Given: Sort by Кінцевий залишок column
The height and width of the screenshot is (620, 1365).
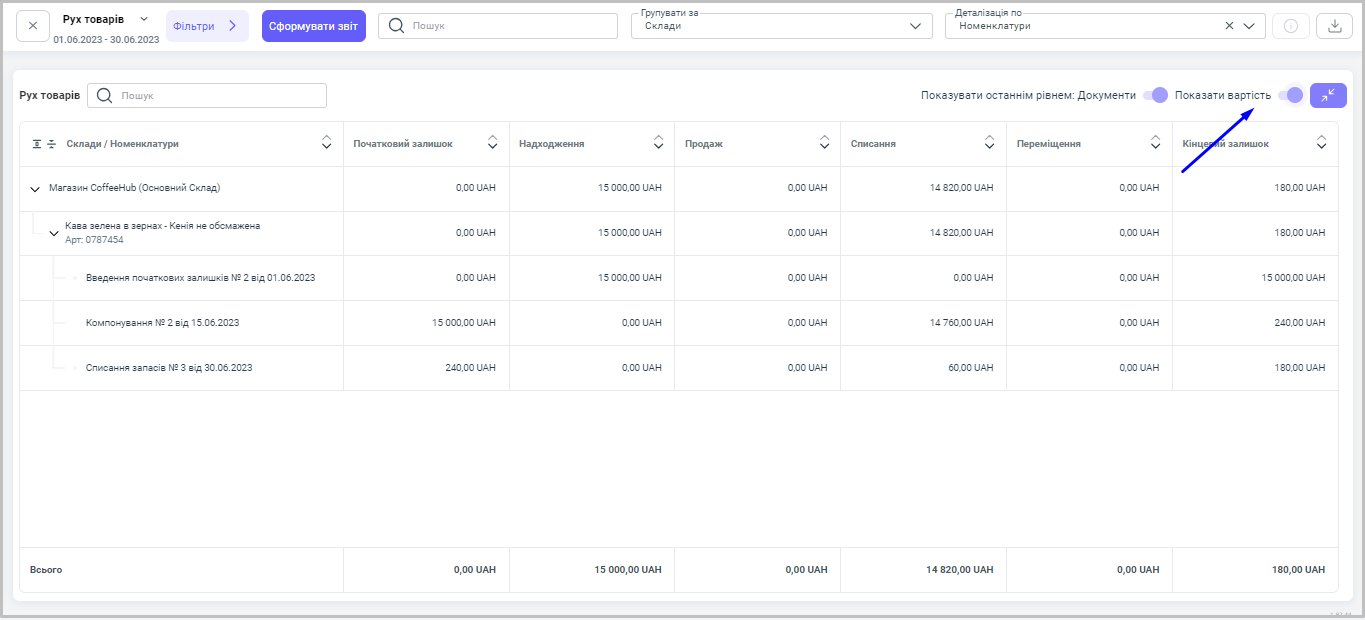Looking at the screenshot, I should coord(1321,143).
